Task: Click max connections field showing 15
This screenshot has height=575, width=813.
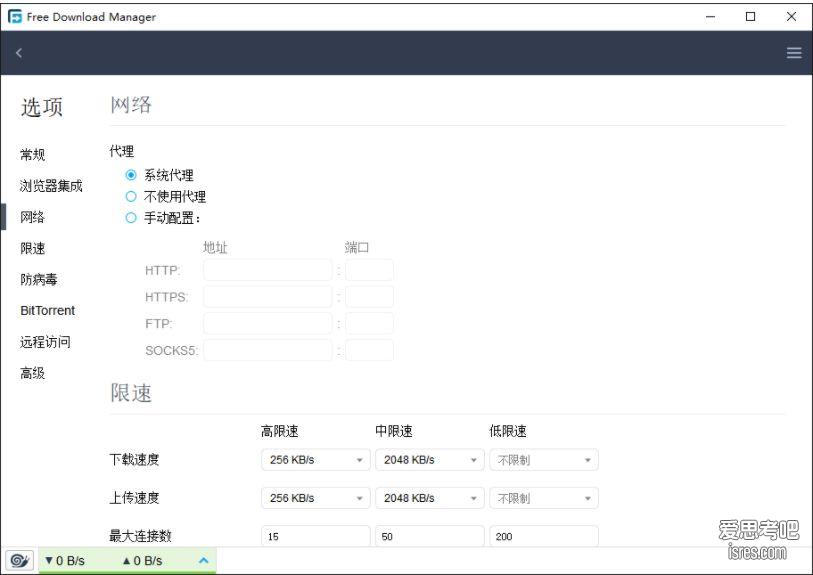Action: [x=316, y=536]
